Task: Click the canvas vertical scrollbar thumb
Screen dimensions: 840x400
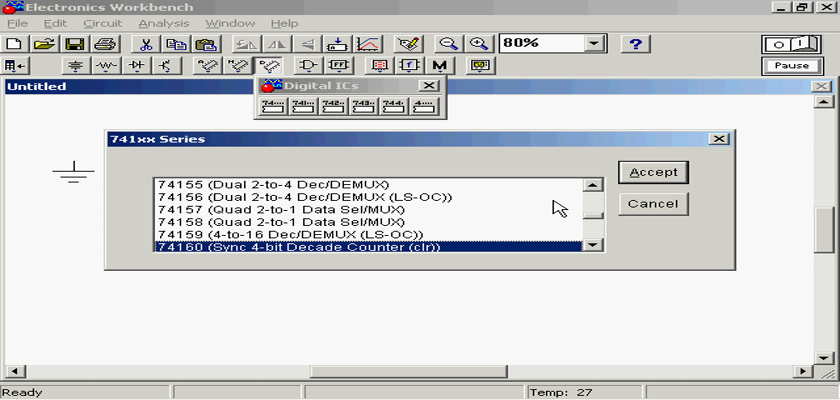Action: (x=823, y=229)
